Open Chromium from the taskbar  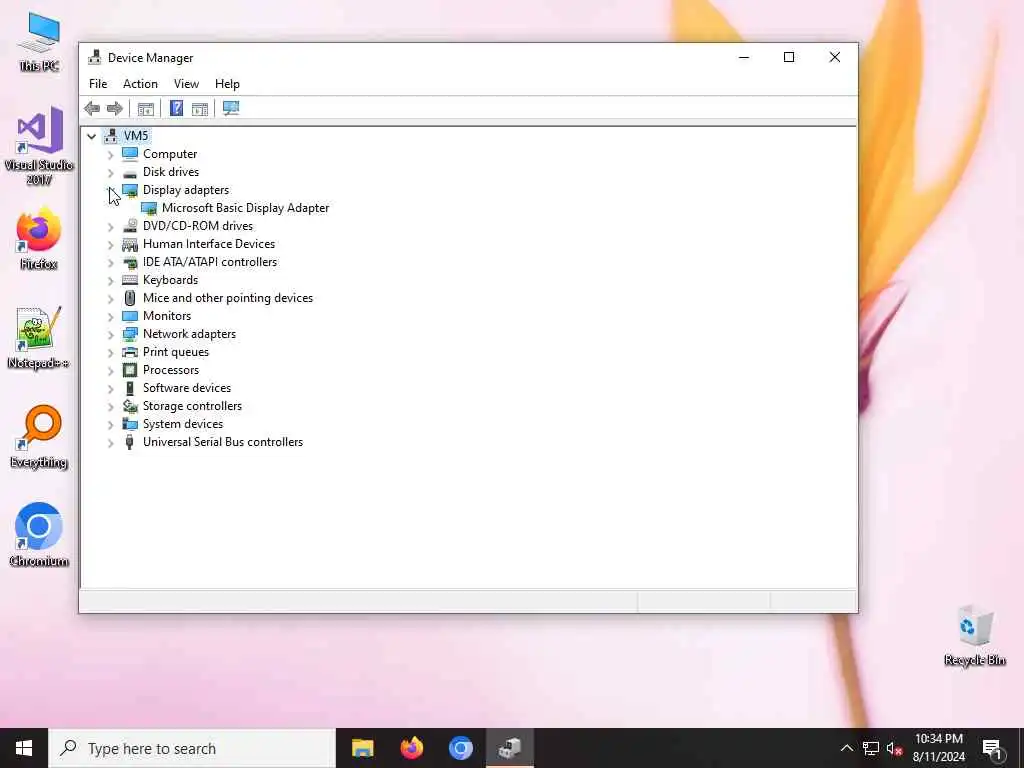coord(460,748)
